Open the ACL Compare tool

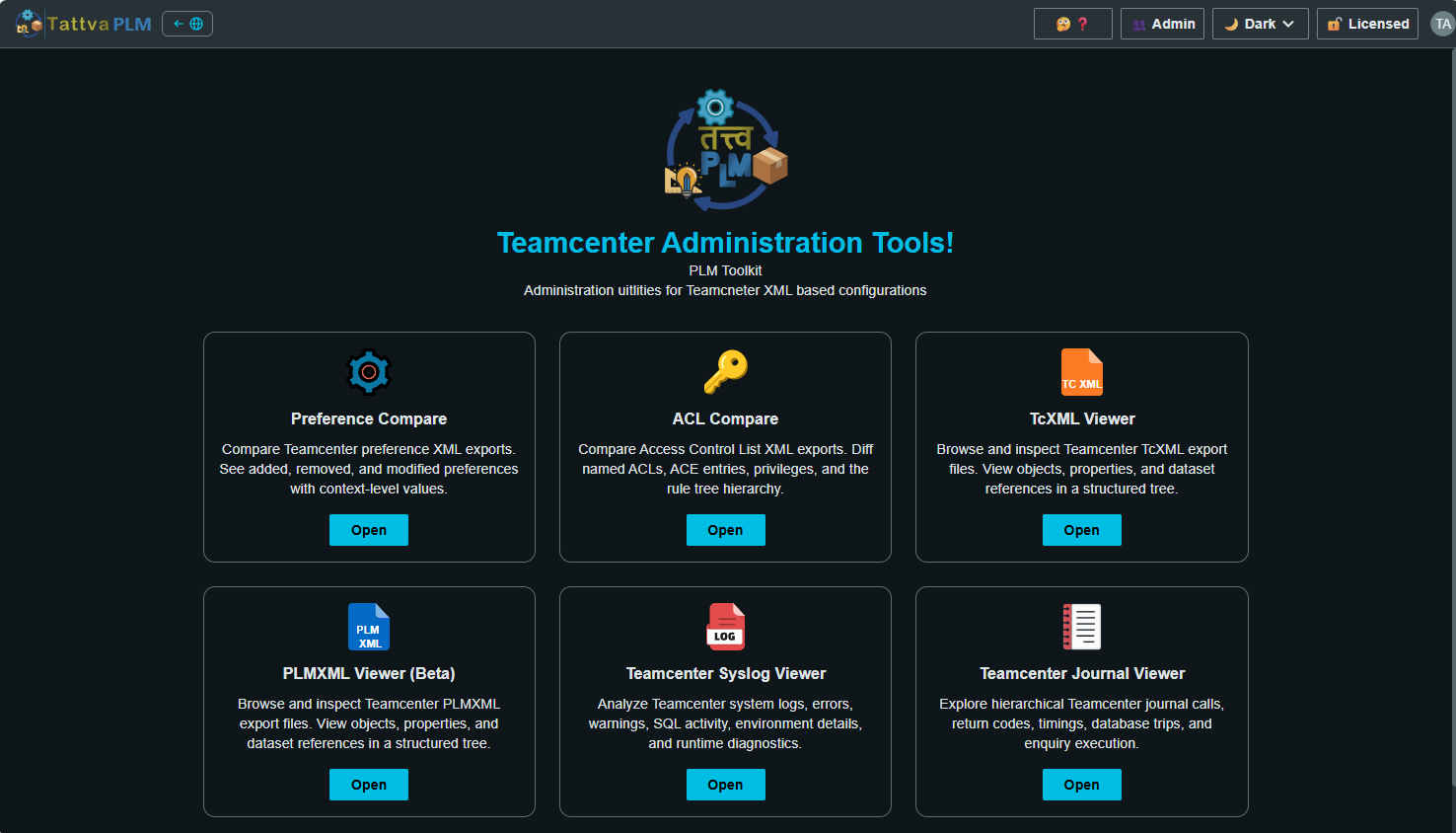[725, 530]
